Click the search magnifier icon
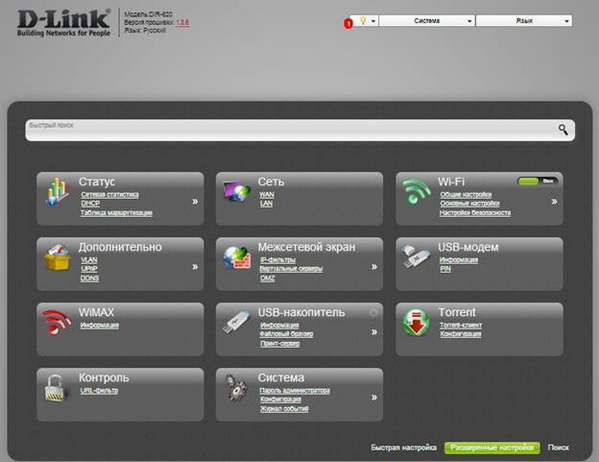 pyautogui.click(x=563, y=130)
